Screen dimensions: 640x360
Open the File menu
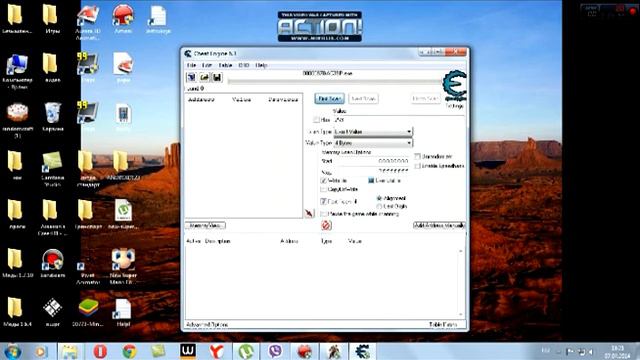click(191, 65)
